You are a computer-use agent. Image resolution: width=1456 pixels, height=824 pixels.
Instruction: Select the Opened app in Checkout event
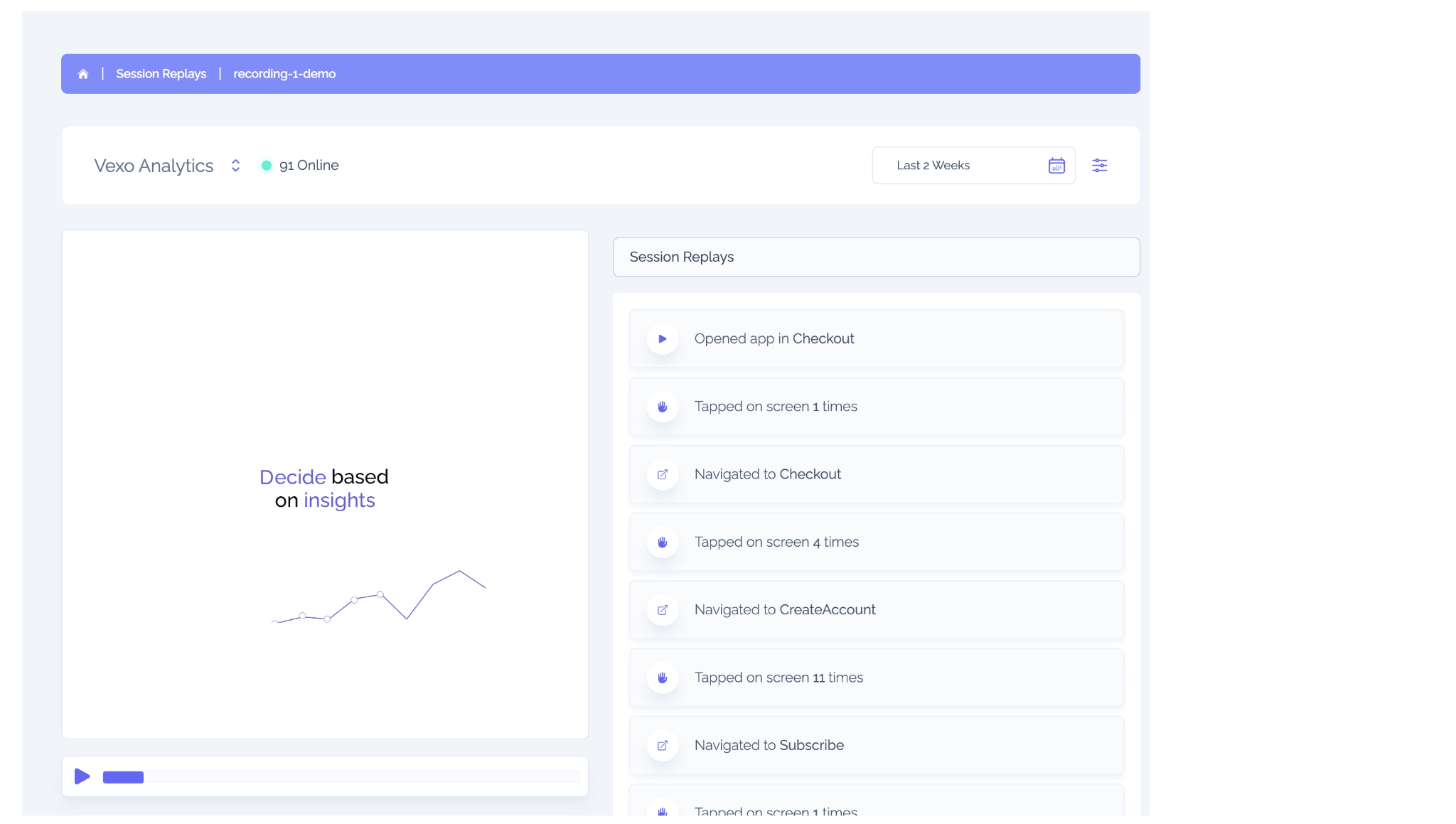pos(874,339)
